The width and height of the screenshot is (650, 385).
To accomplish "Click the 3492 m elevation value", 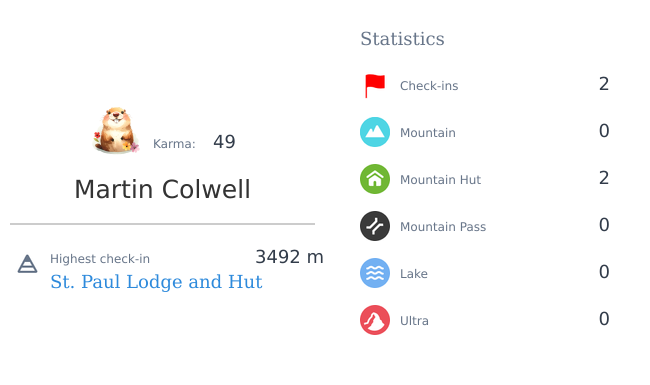I will tap(289, 257).
